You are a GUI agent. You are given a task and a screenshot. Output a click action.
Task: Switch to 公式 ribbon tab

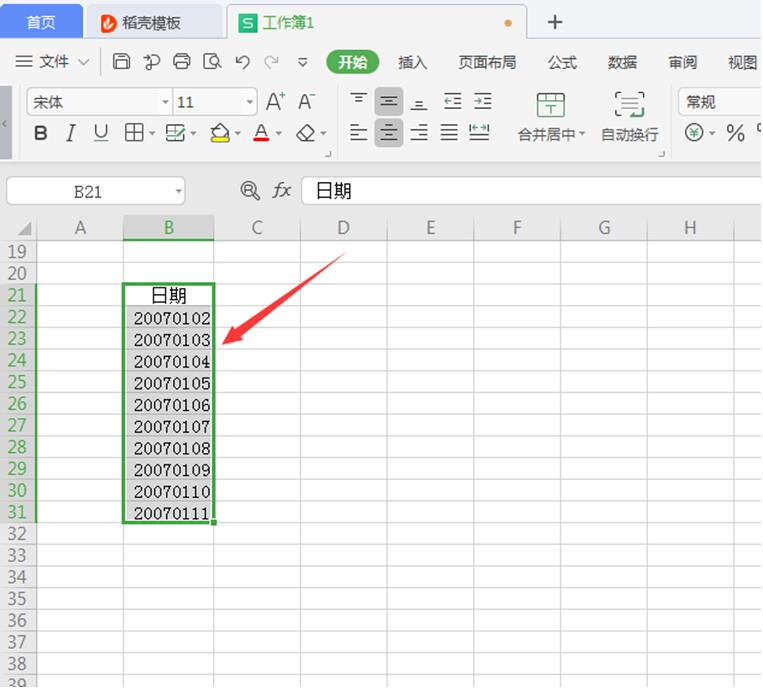pos(563,62)
